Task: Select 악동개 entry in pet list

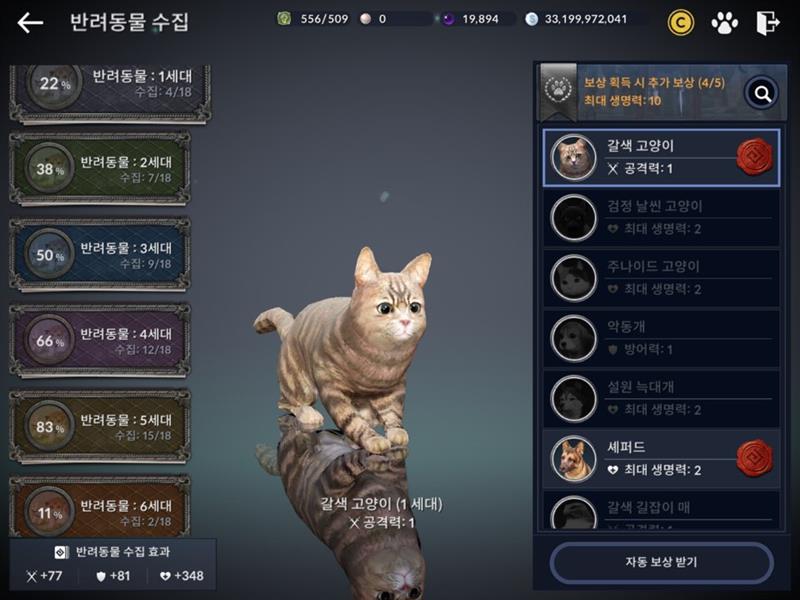Action: tap(661, 338)
